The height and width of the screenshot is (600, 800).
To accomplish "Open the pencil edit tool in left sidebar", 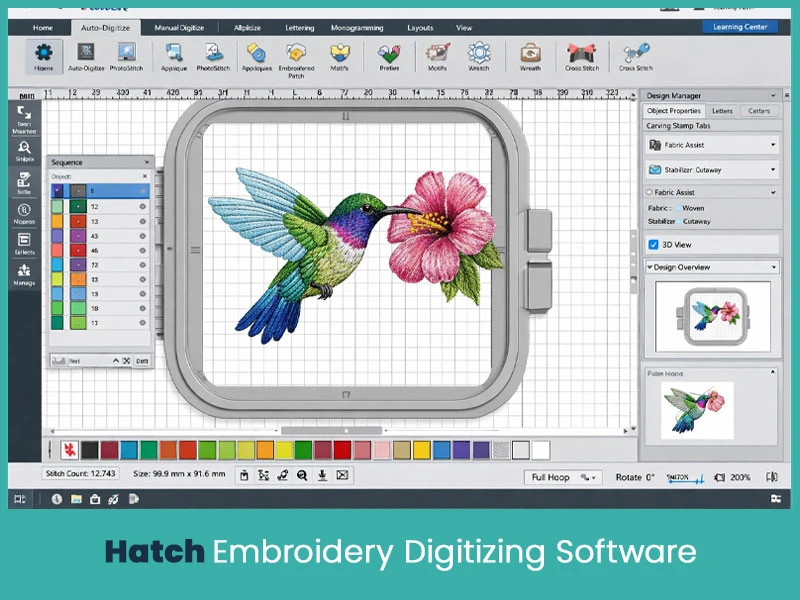I will (x=24, y=183).
